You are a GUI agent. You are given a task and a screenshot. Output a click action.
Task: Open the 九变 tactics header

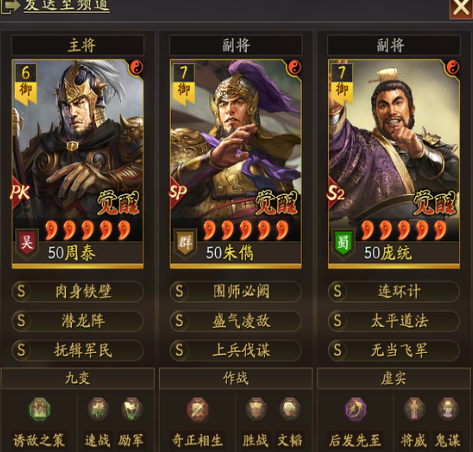click(78, 378)
